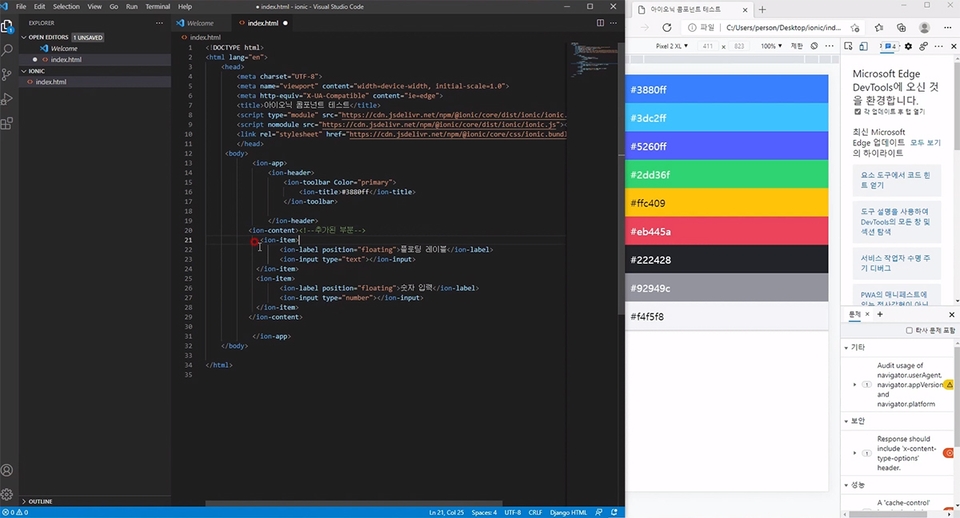
Task: Open the Extensions view
Action: point(7,124)
